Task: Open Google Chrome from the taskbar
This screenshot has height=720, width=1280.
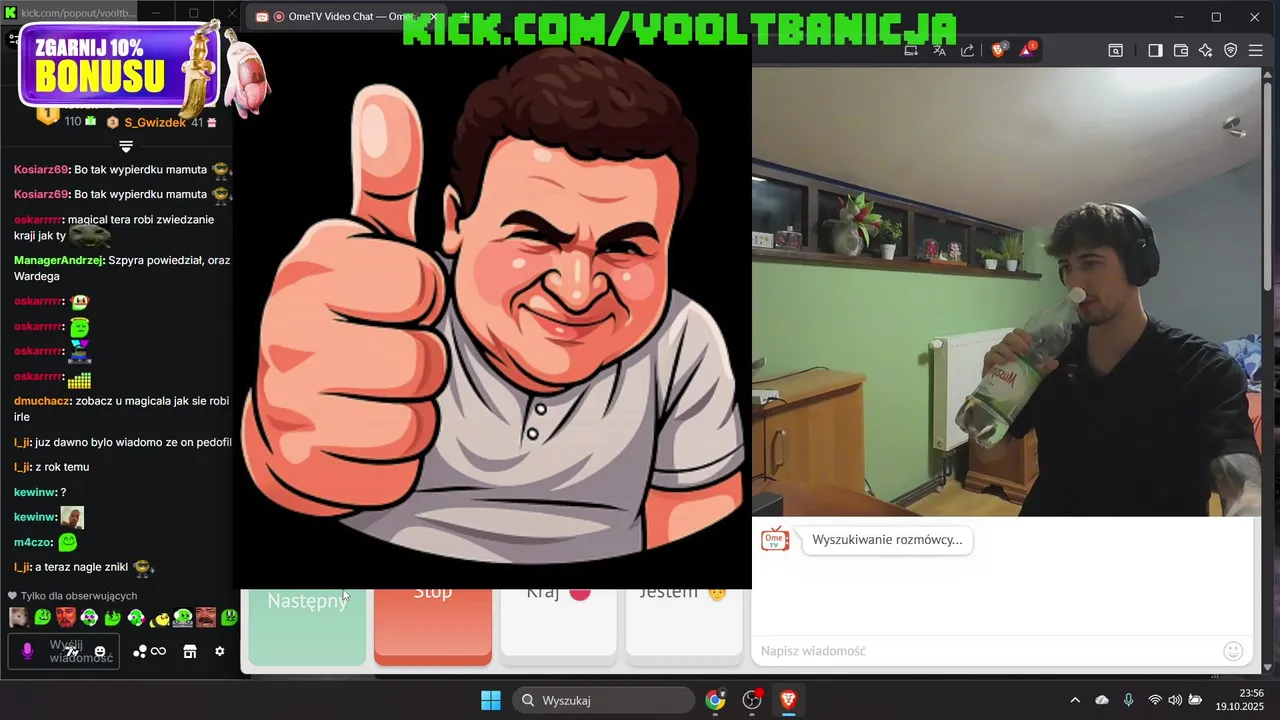Action: coord(715,700)
